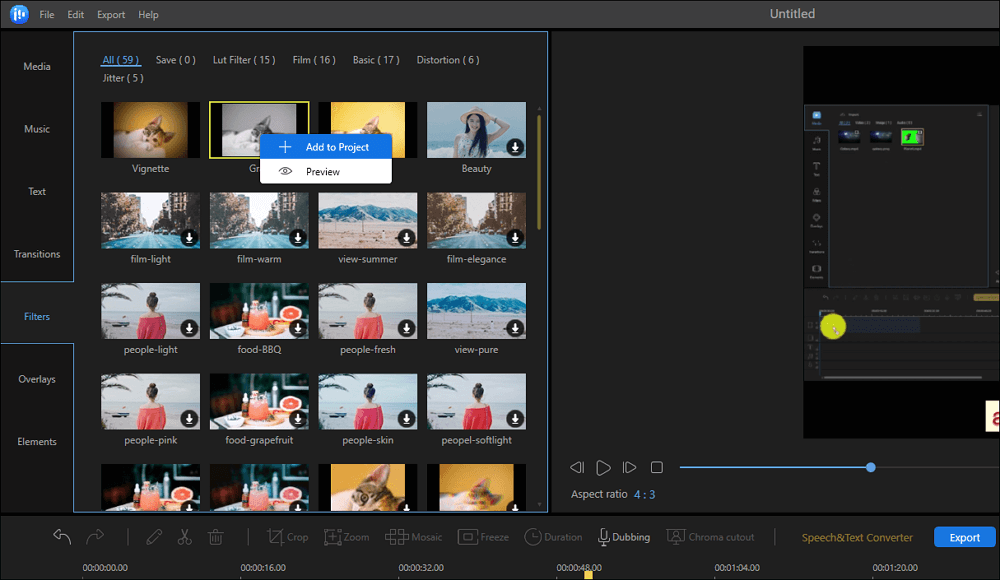Switch to the Lut Filter category
This screenshot has width=1000, height=580.
tap(244, 60)
